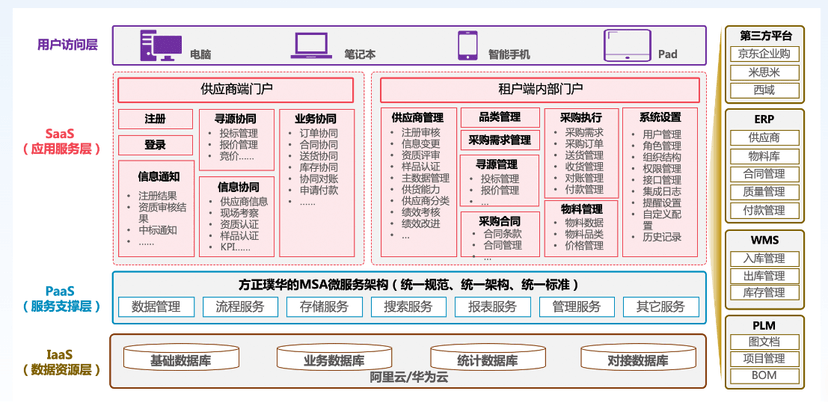This screenshot has height=402, width=828.
Task: Click the smartphone icon beside 智能手机
Action: [x=467, y=46]
